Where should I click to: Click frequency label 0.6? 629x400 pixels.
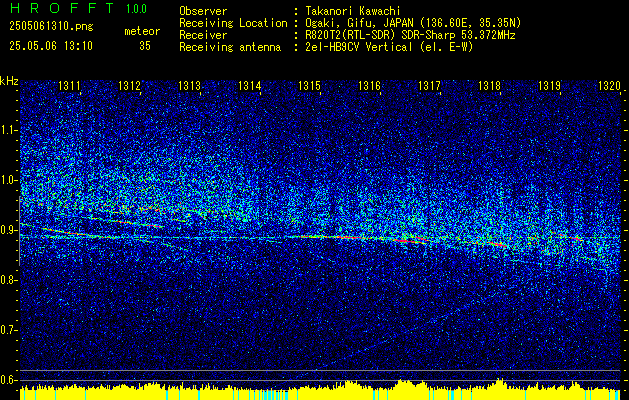8,380
